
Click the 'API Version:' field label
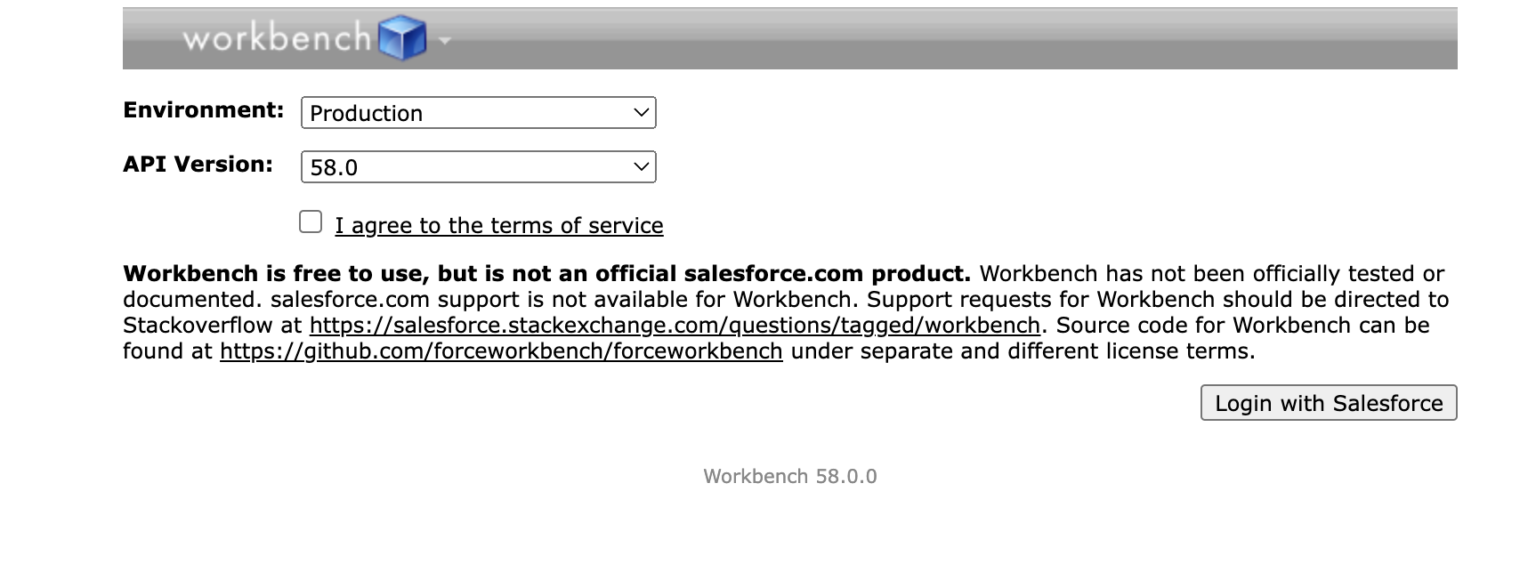point(198,165)
